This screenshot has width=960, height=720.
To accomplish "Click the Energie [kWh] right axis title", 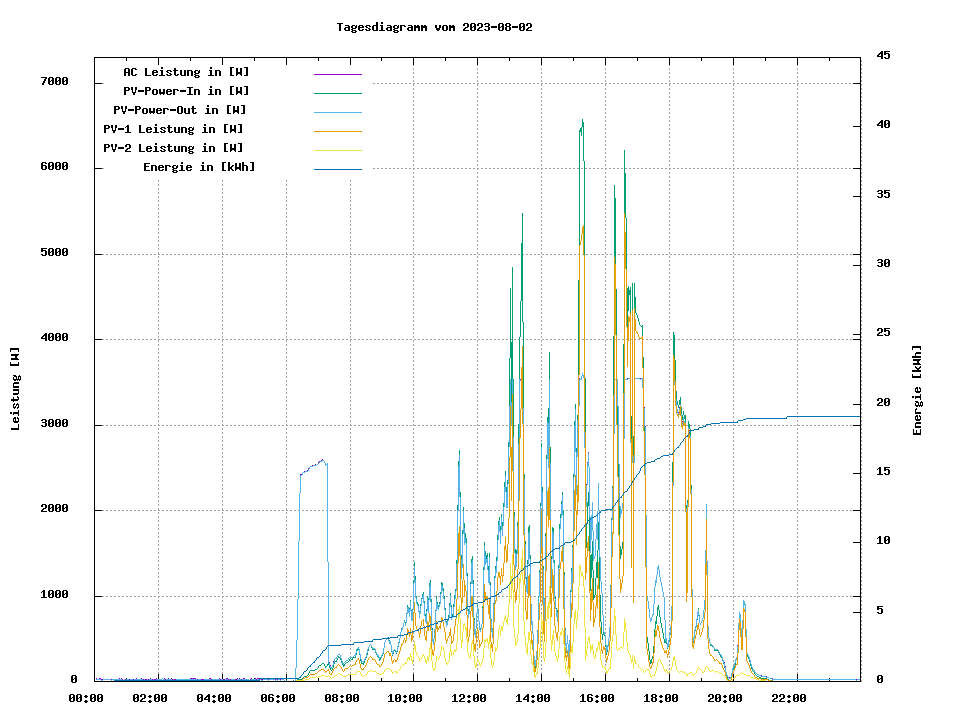I will [x=917, y=390].
